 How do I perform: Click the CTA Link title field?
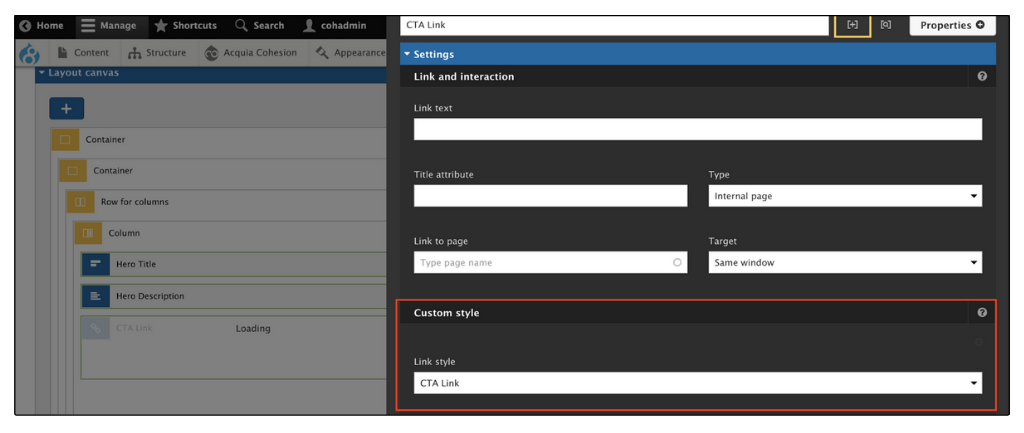[x=614, y=25]
